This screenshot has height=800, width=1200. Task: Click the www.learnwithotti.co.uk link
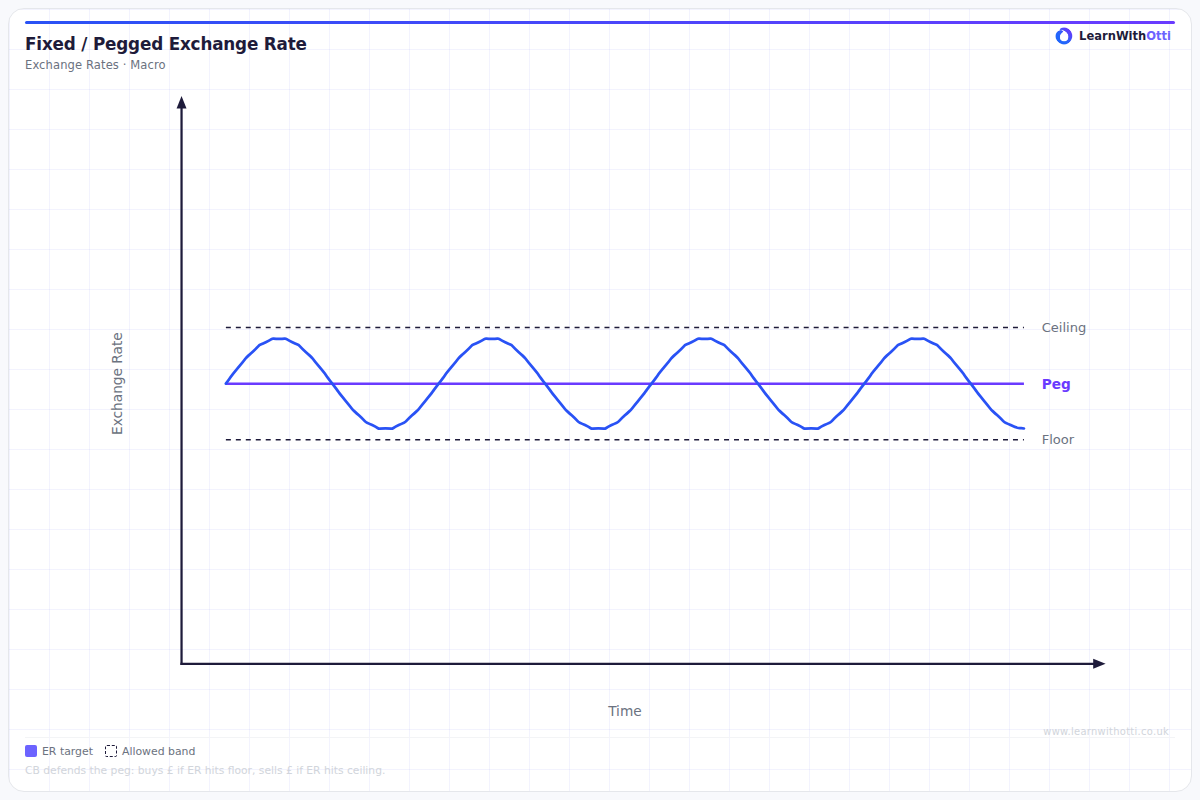pos(1106,732)
